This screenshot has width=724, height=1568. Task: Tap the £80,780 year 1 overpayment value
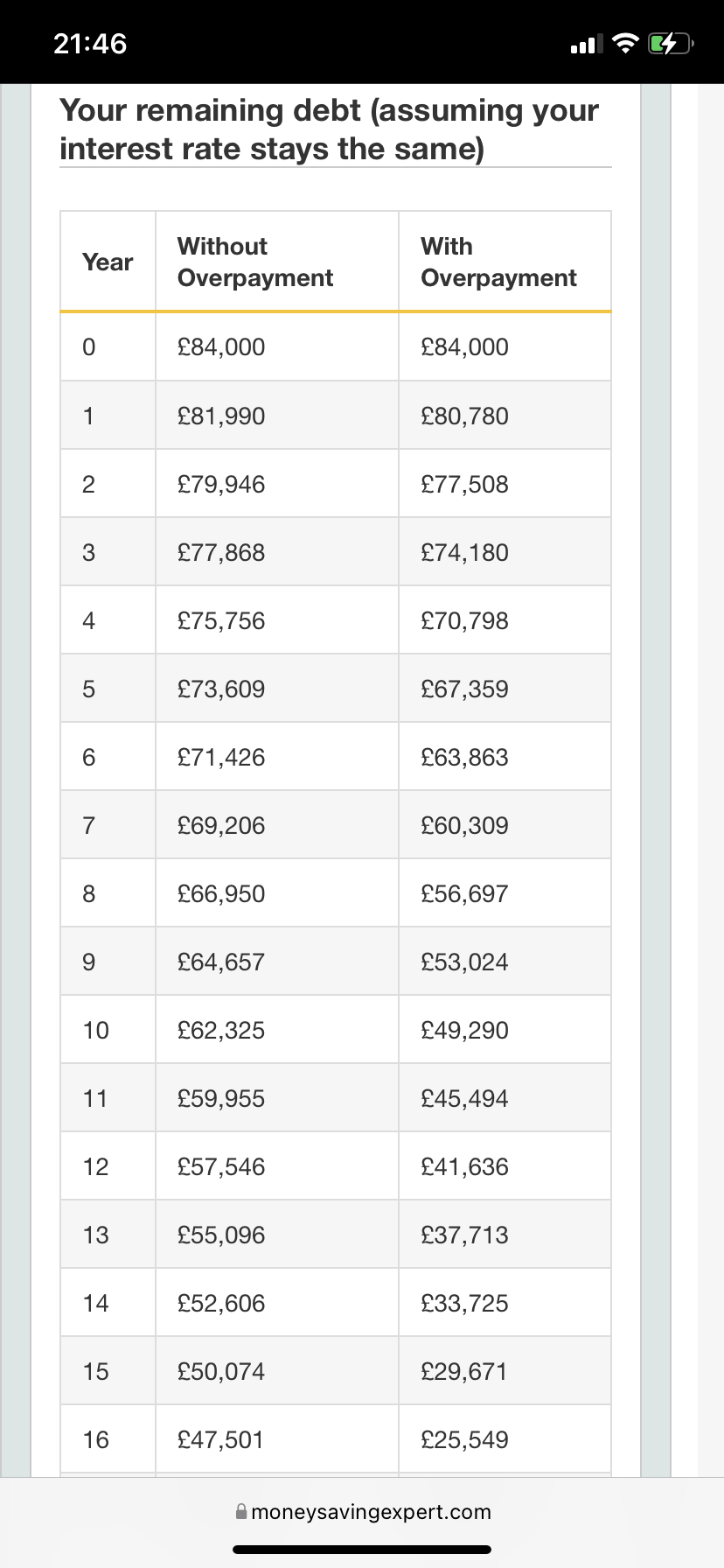pos(464,416)
